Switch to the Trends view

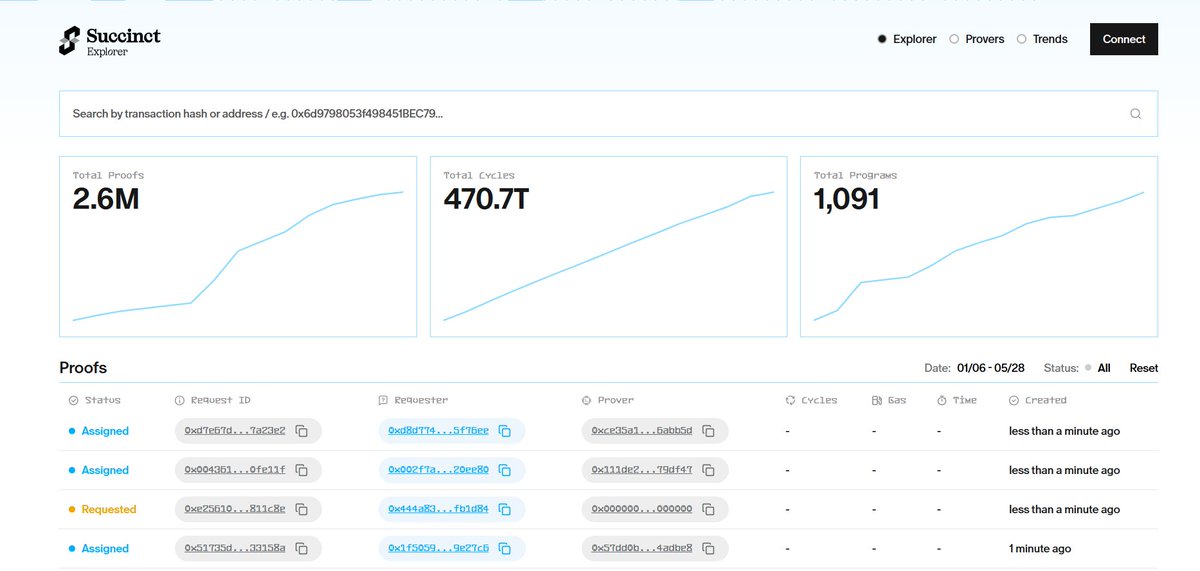pos(1042,39)
